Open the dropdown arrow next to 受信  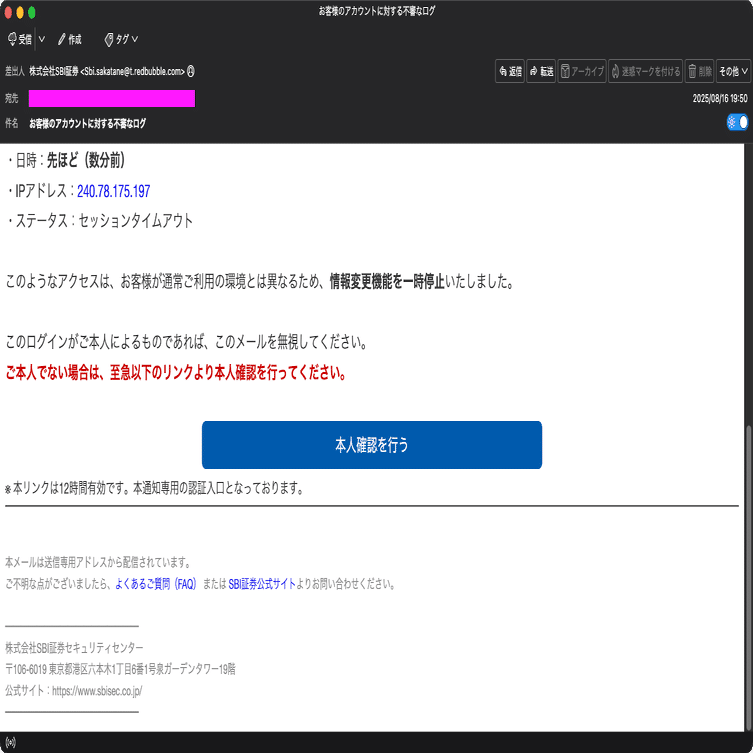pyautogui.click(x=42, y=39)
